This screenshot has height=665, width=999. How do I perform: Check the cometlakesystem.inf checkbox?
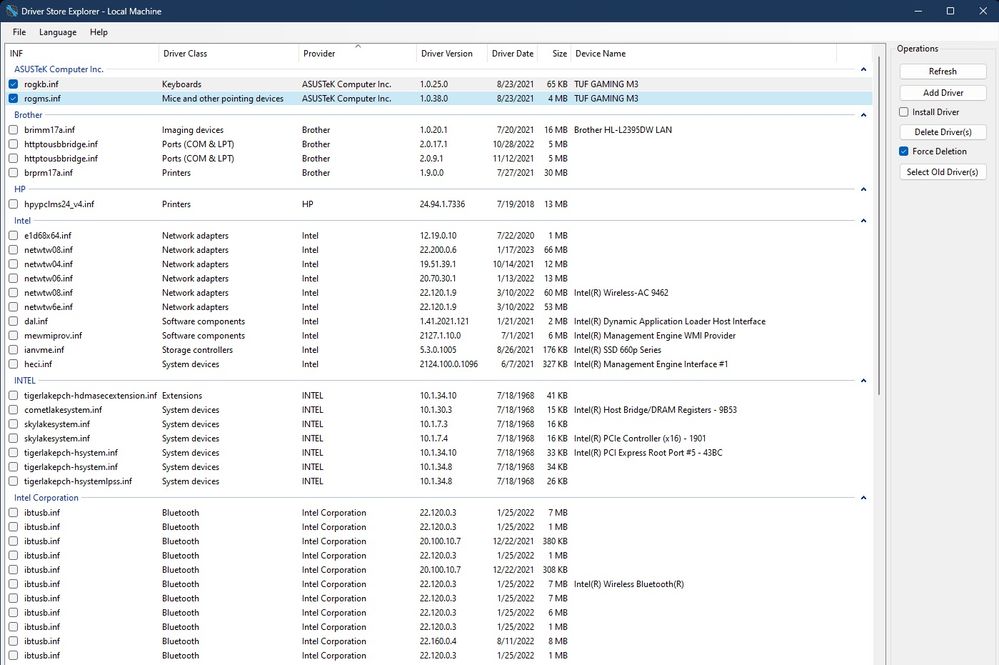13,410
